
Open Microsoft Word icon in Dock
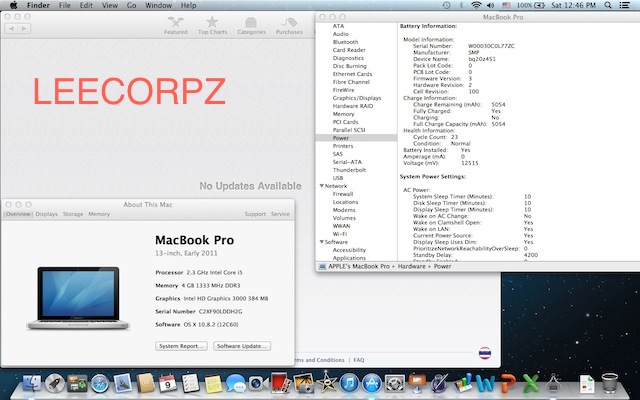(x=486, y=384)
